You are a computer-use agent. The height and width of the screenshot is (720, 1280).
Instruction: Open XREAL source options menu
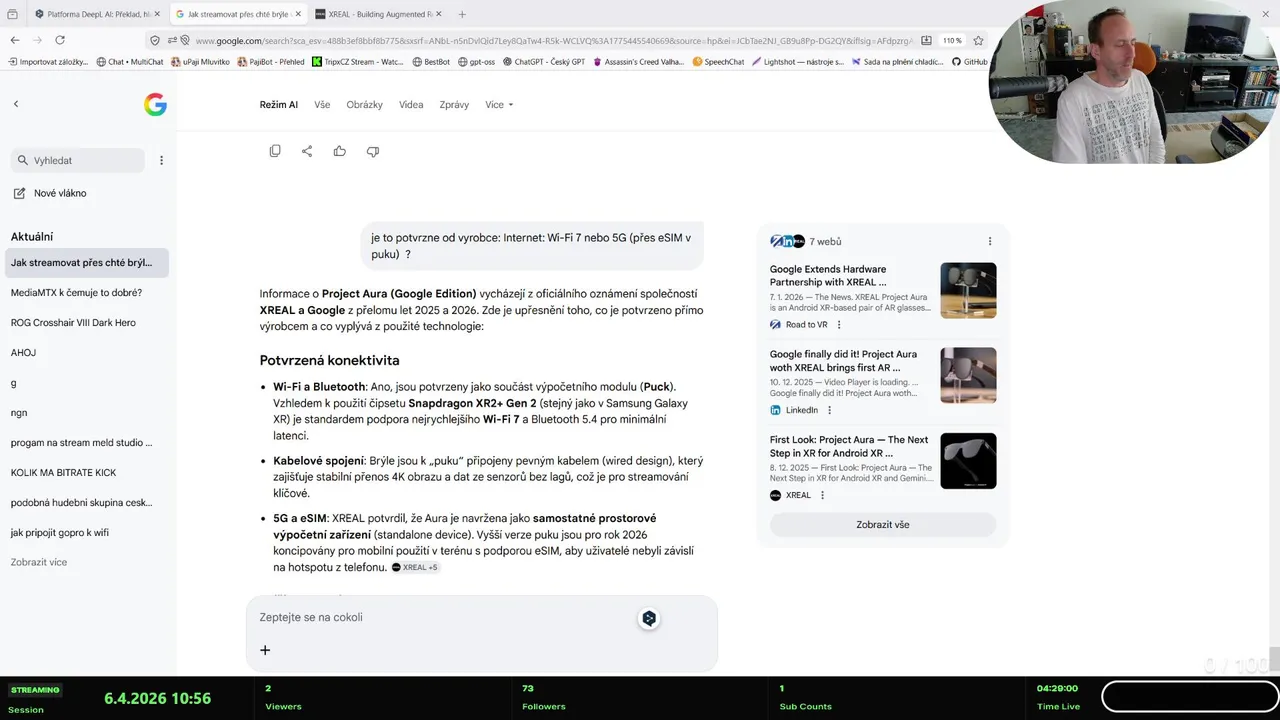[822, 495]
